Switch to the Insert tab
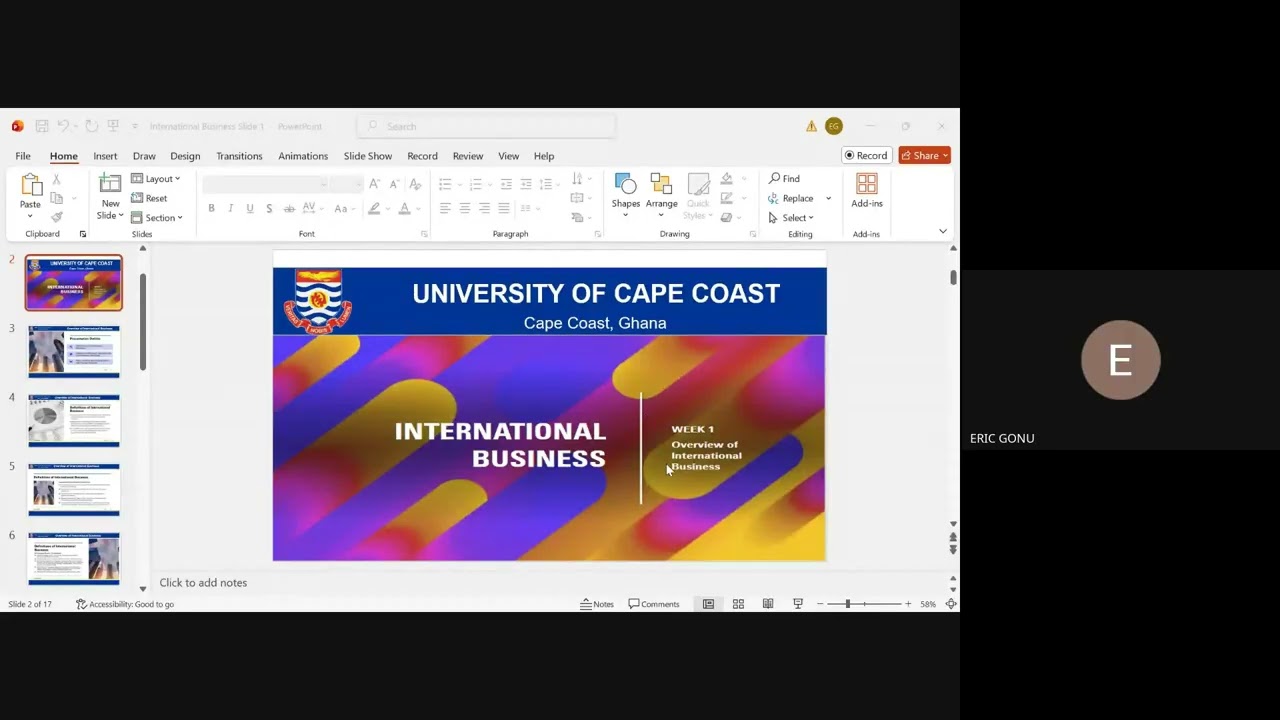This screenshot has height=720, width=1280. click(x=105, y=156)
